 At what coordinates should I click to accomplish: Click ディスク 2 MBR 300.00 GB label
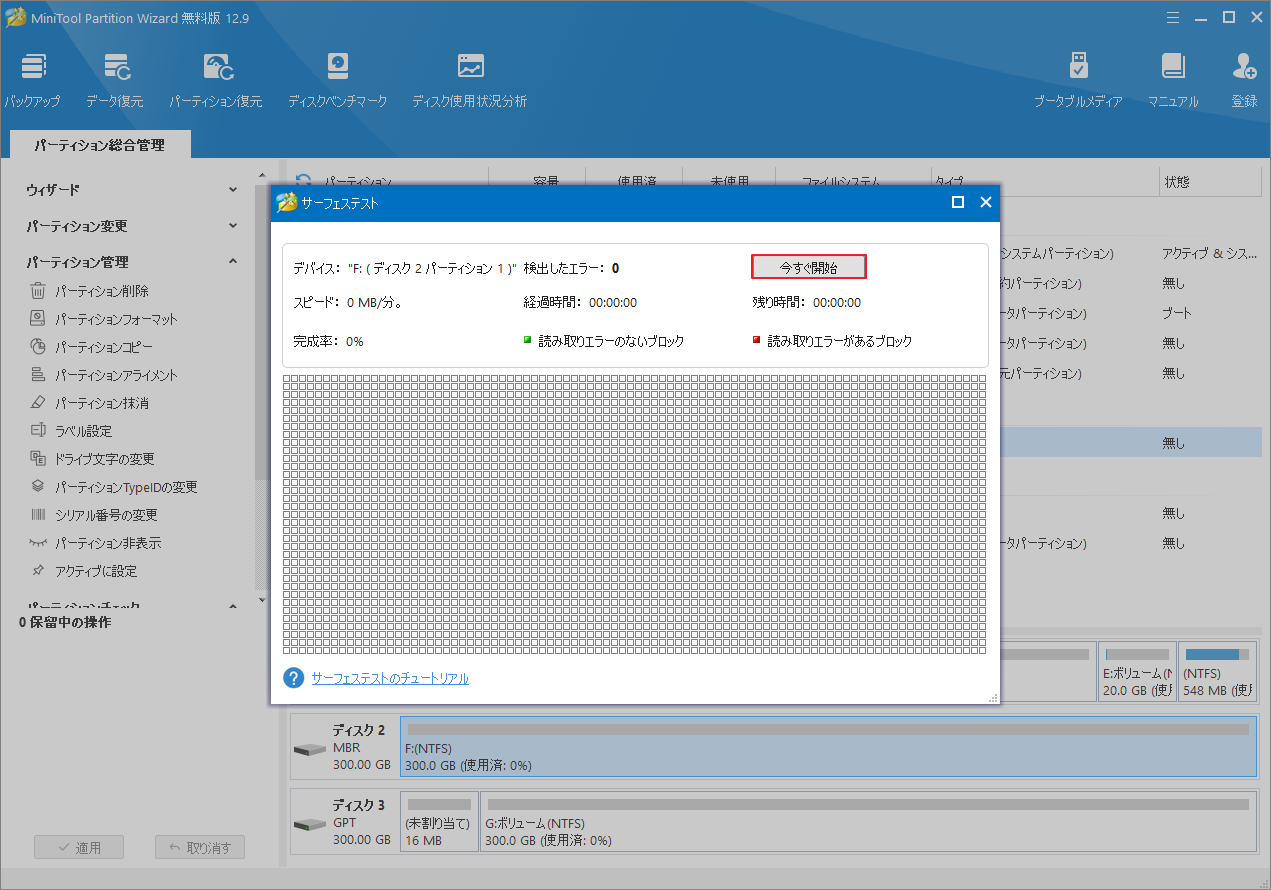[361, 747]
